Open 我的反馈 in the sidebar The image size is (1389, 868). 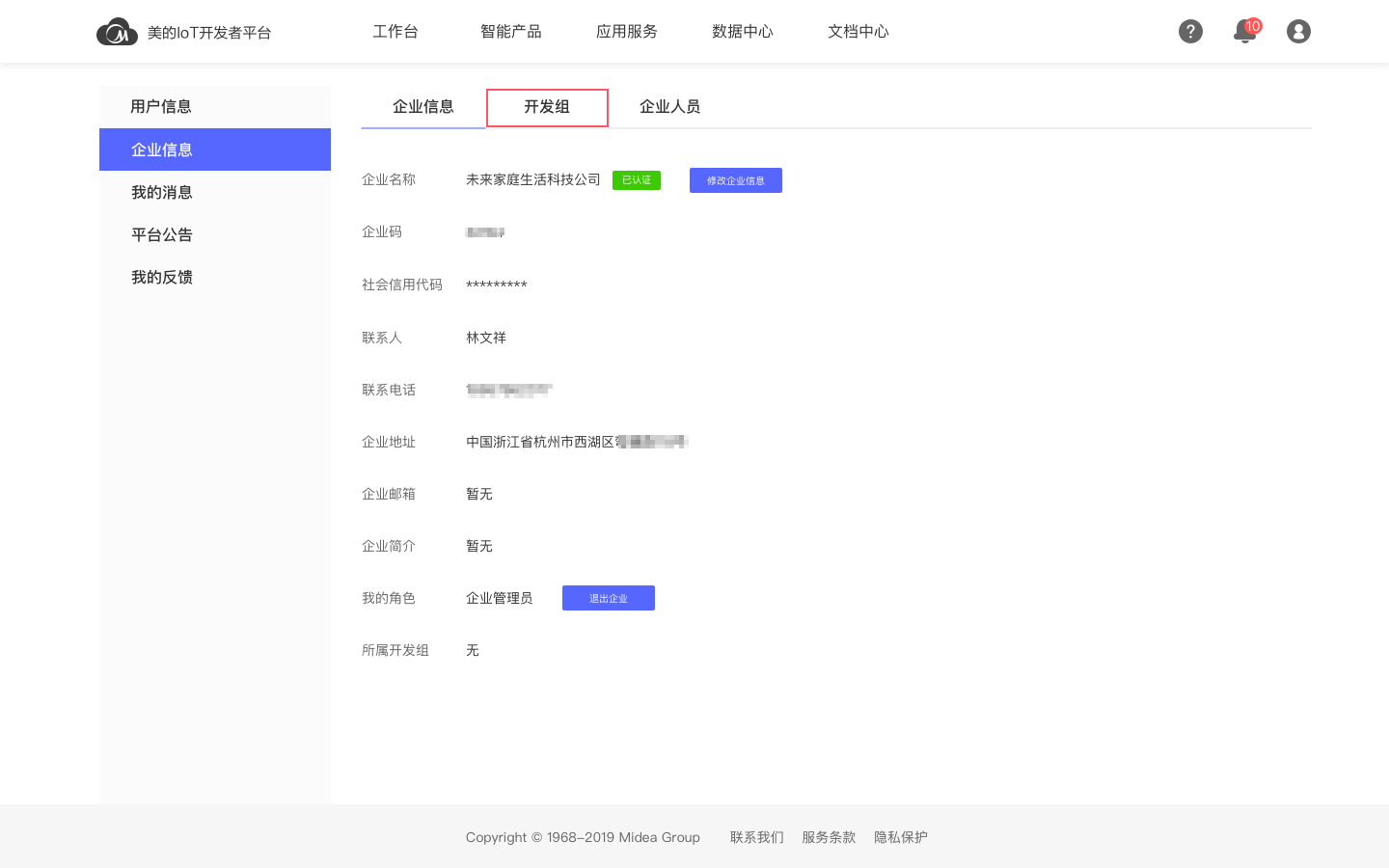[215, 277]
